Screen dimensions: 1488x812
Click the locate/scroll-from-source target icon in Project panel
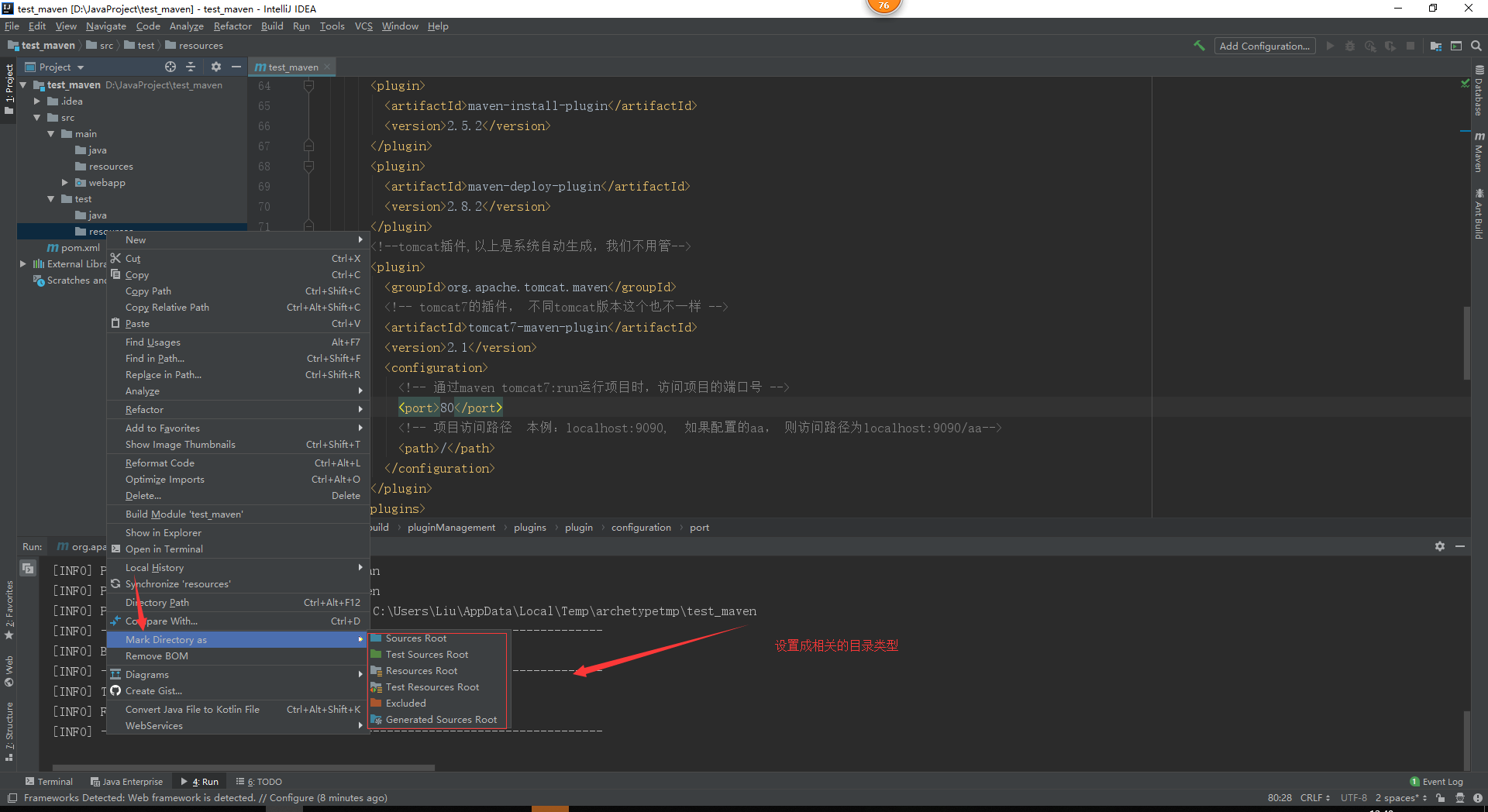pyautogui.click(x=170, y=67)
